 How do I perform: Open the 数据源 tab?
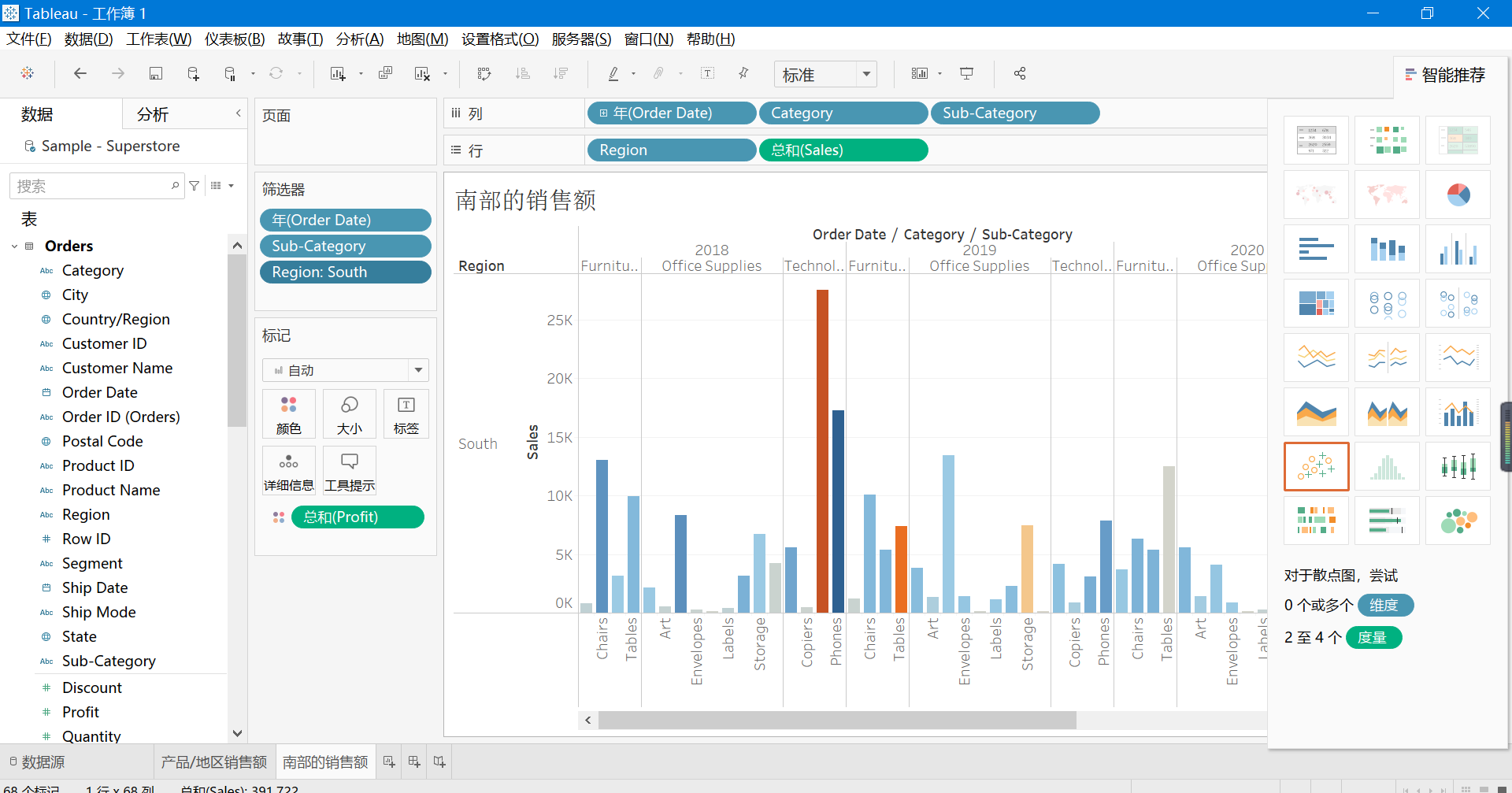tap(37, 762)
